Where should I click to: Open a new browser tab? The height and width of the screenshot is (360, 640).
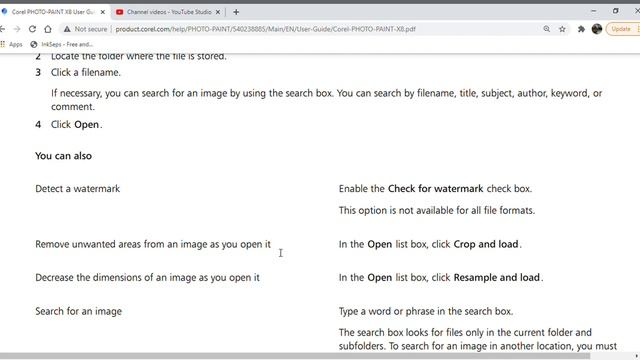point(236,12)
